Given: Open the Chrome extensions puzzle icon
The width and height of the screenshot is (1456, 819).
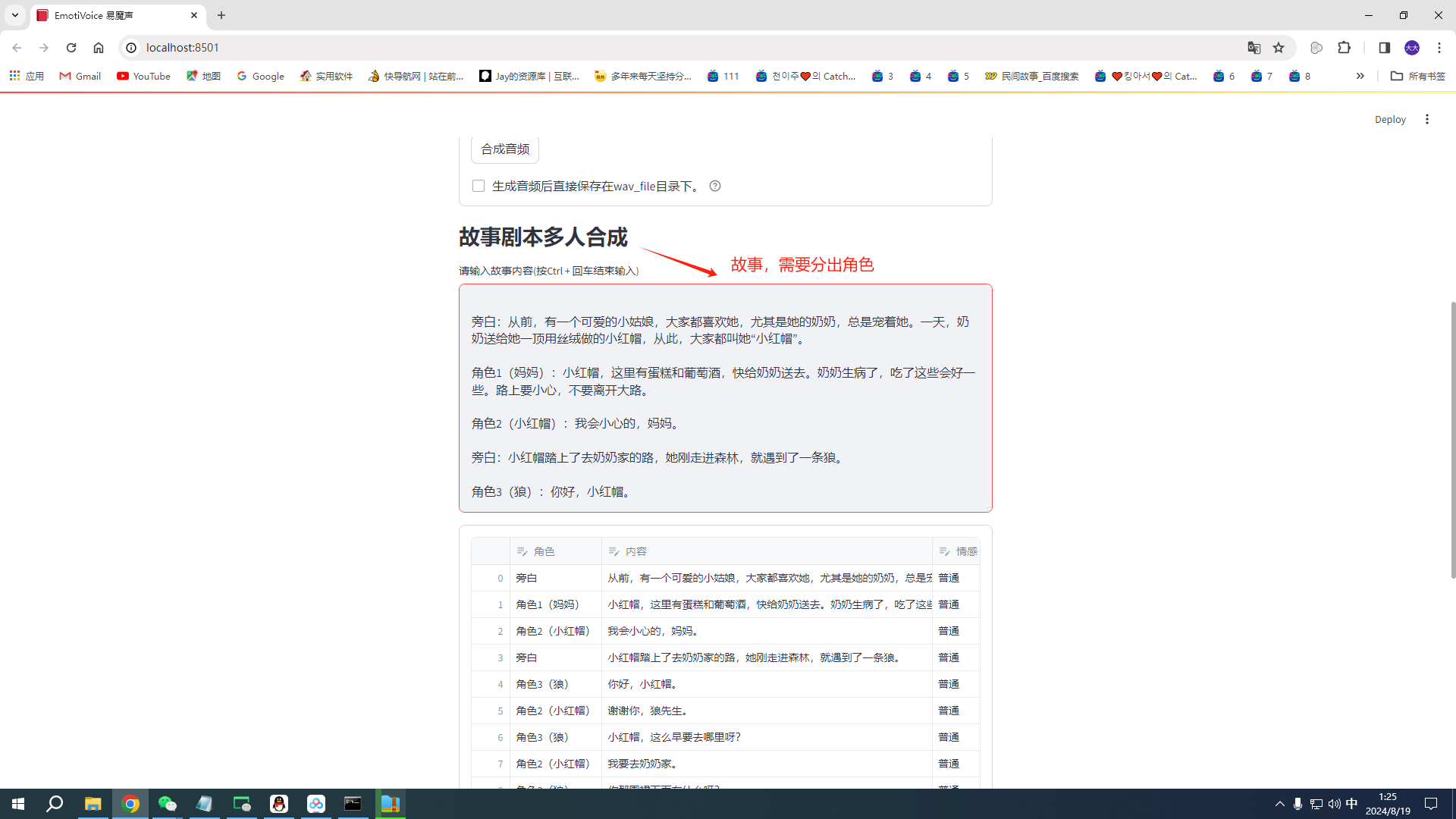Looking at the screenshot, I should (1344, 48).
